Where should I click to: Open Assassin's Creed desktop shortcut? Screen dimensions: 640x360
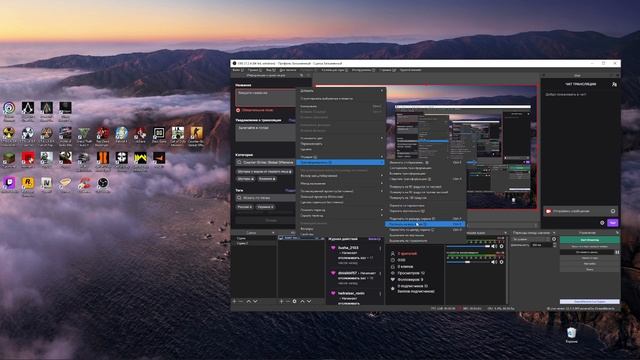(28, 109)
